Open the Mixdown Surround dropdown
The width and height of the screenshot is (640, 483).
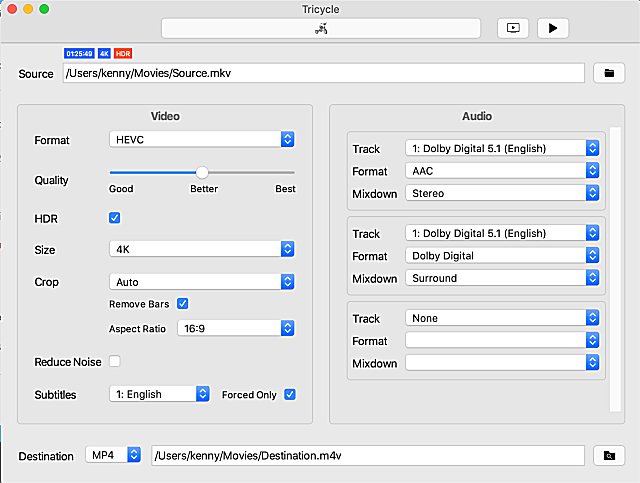point(502,278)
